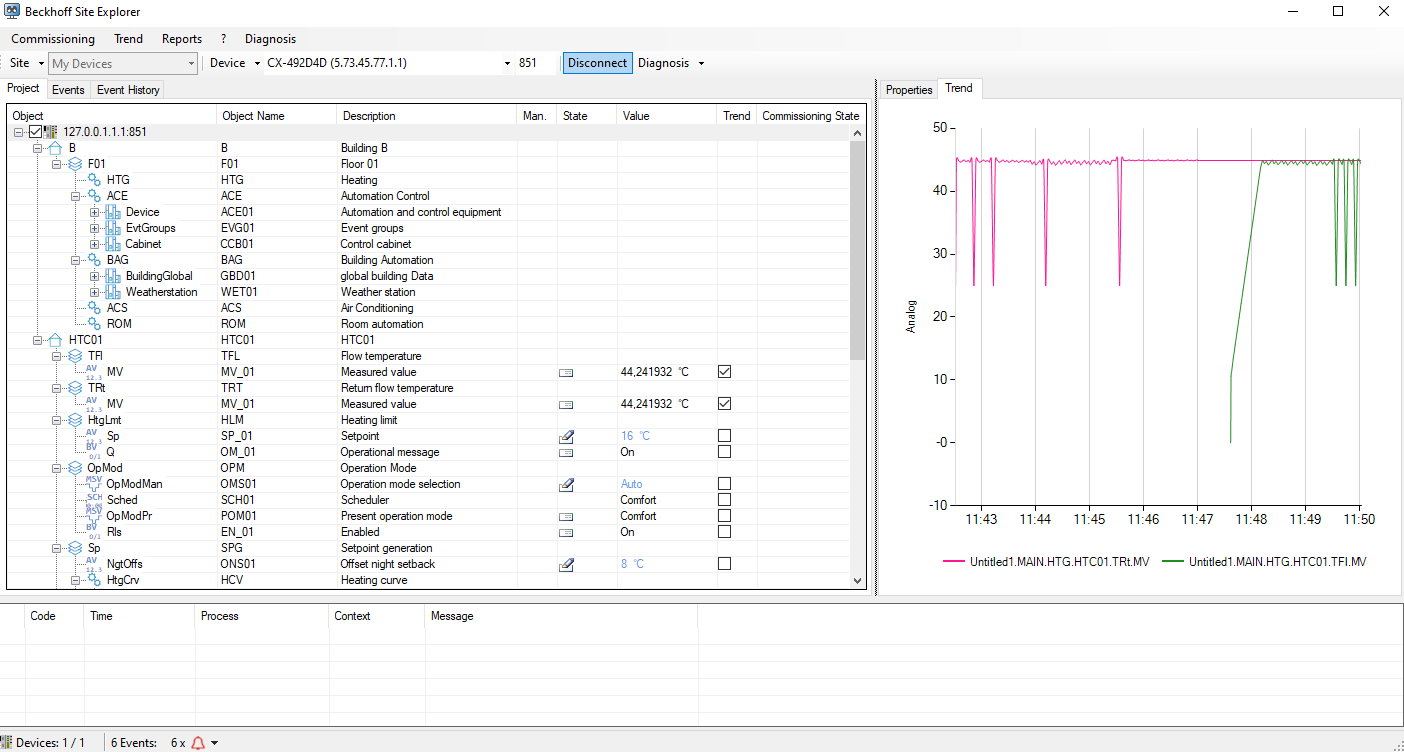Screen dimensions: 1404x752
Task: Click the TFl.MV green legend entry
Action: 1264,562
